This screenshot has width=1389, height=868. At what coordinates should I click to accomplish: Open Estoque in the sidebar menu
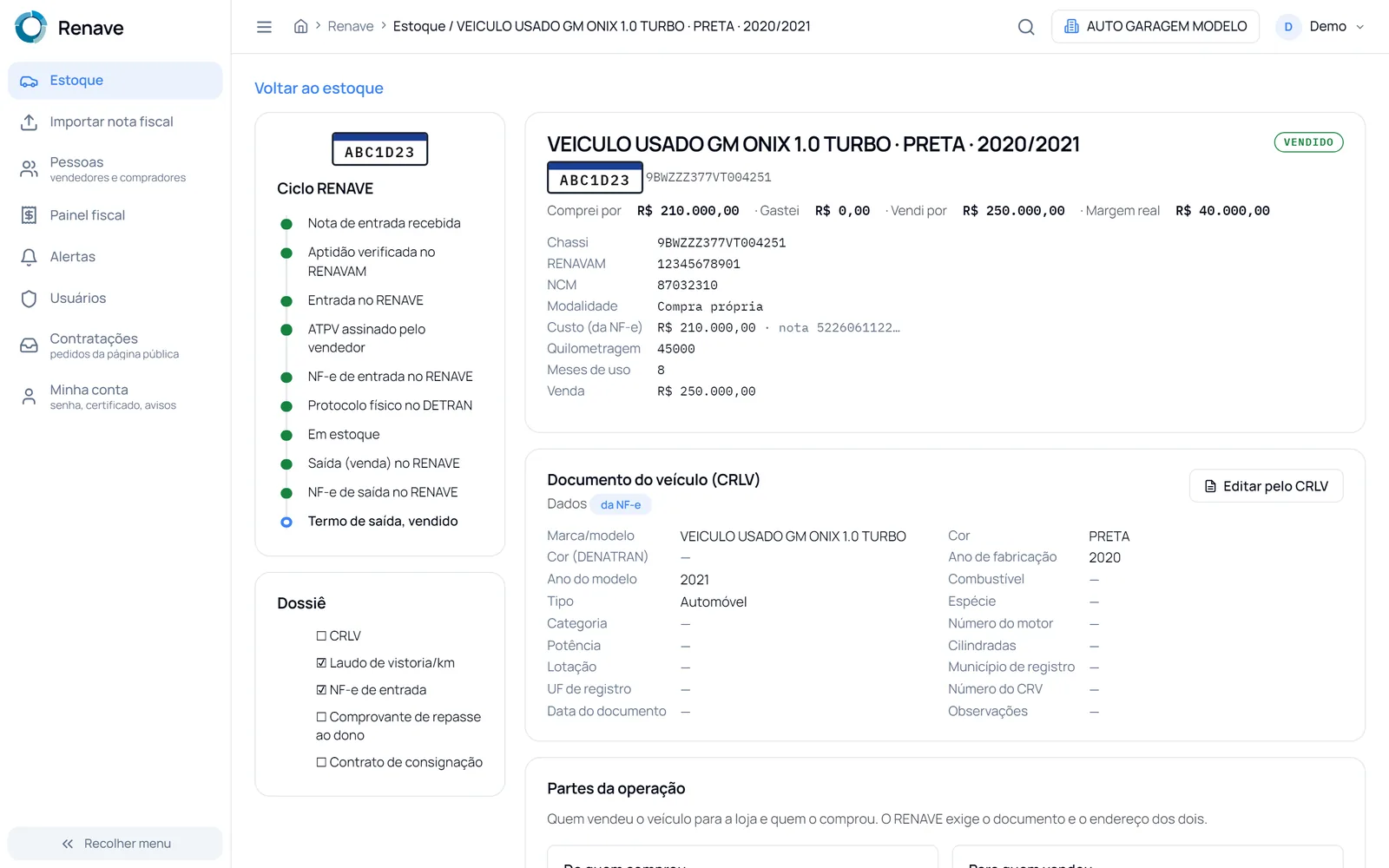pyautogui.click(x=115, y=81)
